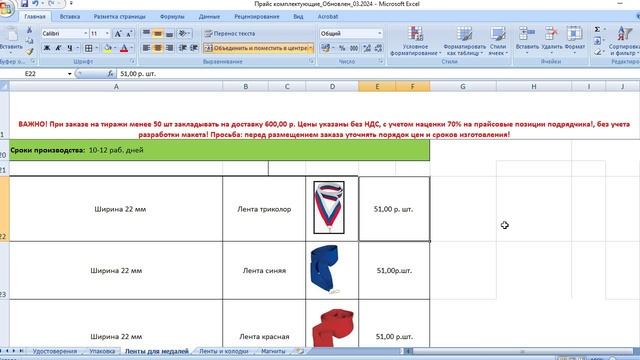Click the percent style icon
Screen dimensions: 640x360
(x=342, y=48)
